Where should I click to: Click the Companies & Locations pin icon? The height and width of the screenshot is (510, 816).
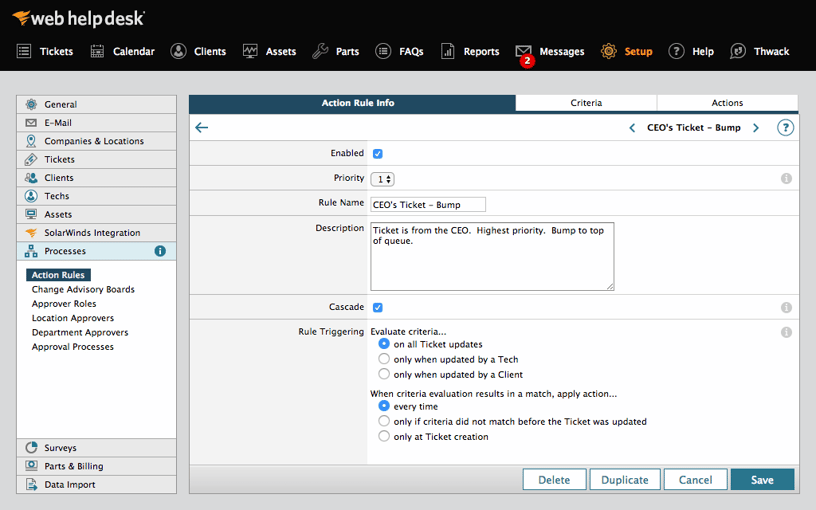(31, 141)
